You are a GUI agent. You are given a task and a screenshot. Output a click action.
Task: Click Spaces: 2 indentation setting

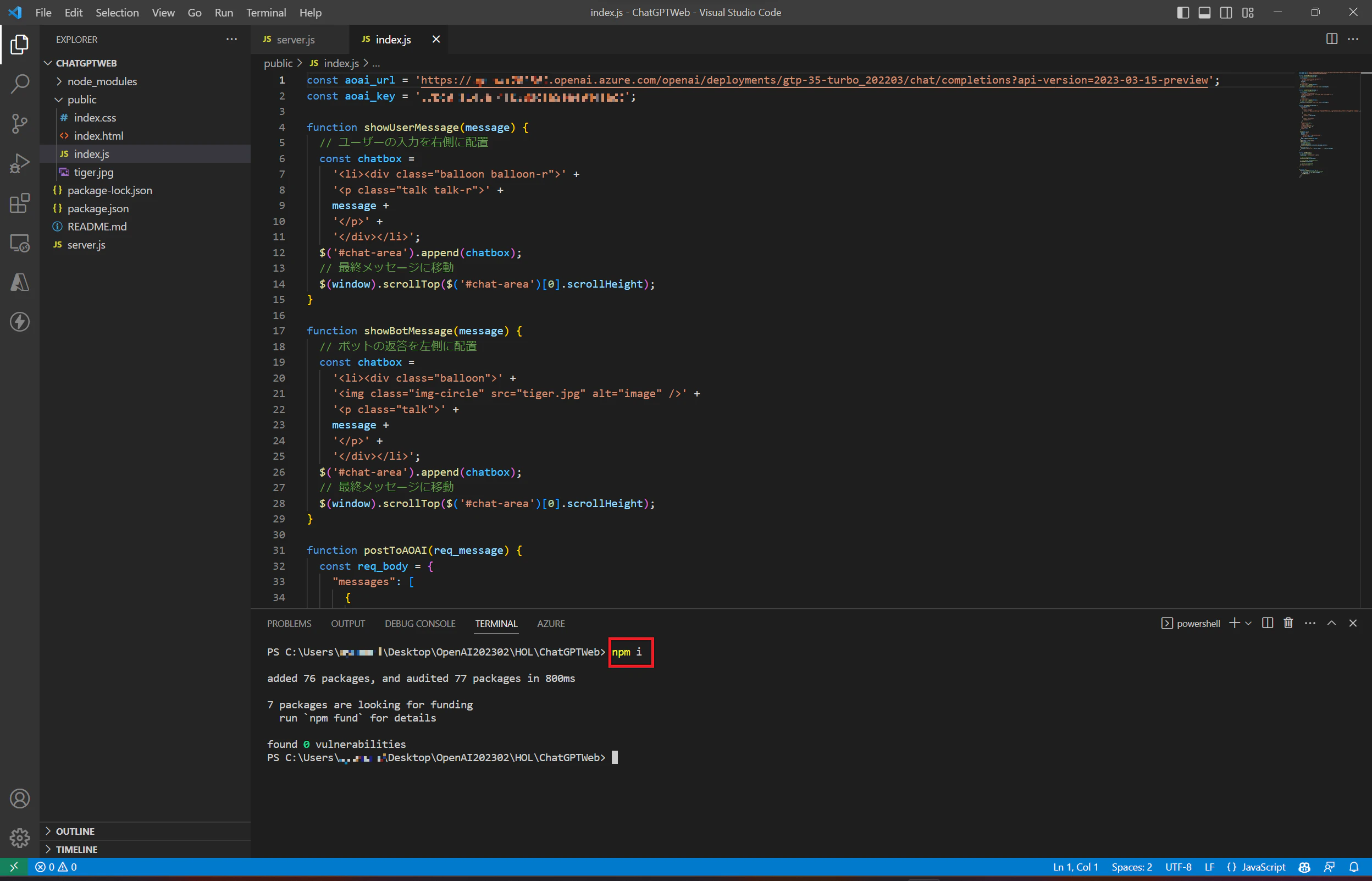pyautogui.click(x=1131, y=867)
